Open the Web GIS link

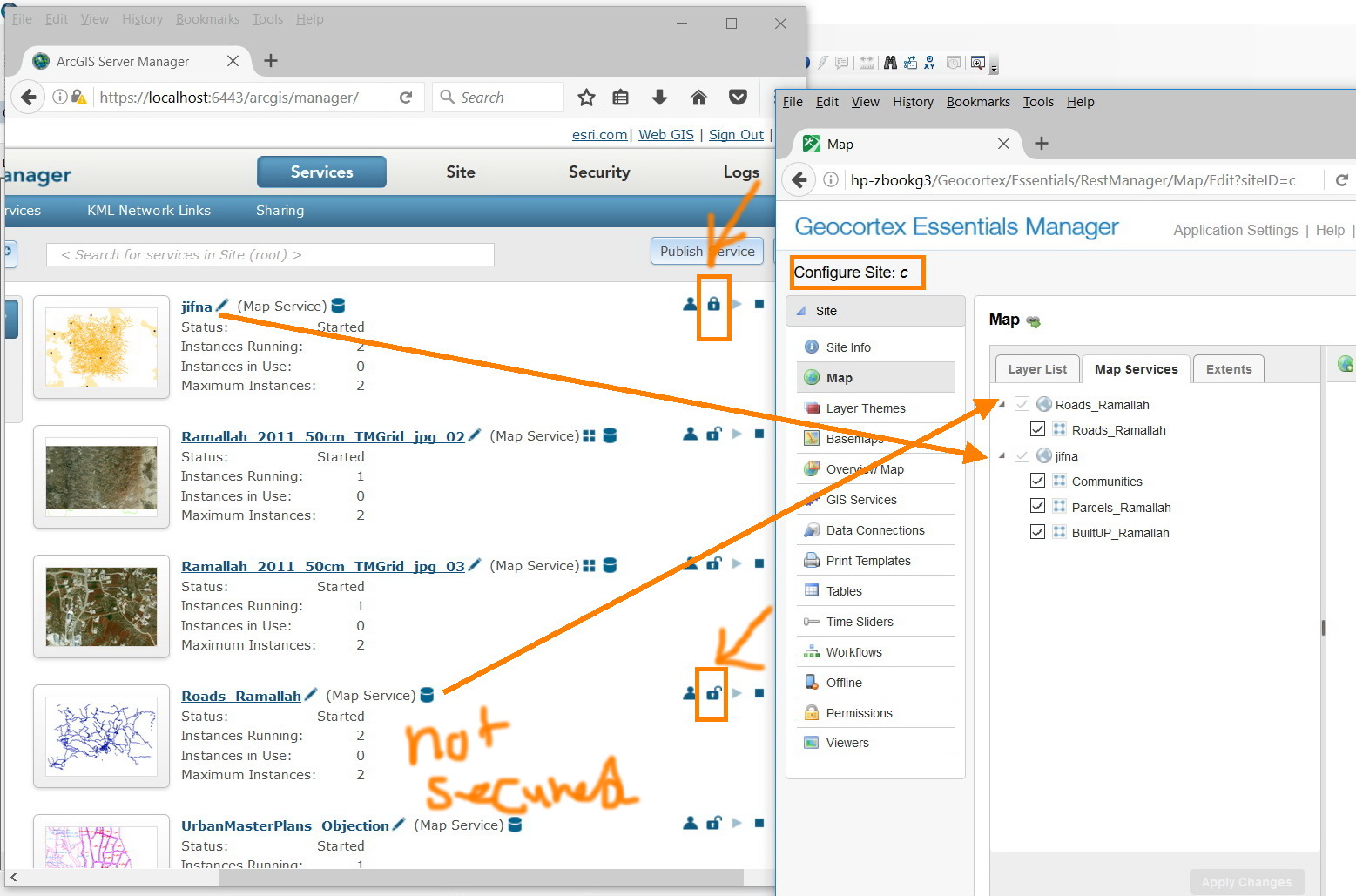pyautogui.click(x=666, y=135)
